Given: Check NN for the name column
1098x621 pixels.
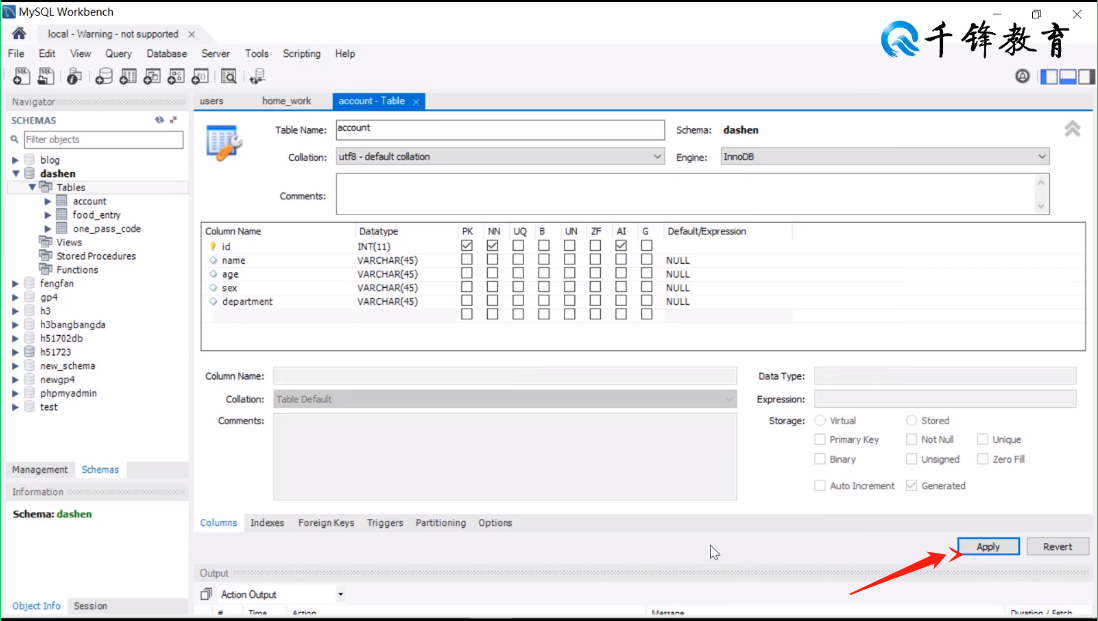Looking at the screenshot, I should click(492, 260).
